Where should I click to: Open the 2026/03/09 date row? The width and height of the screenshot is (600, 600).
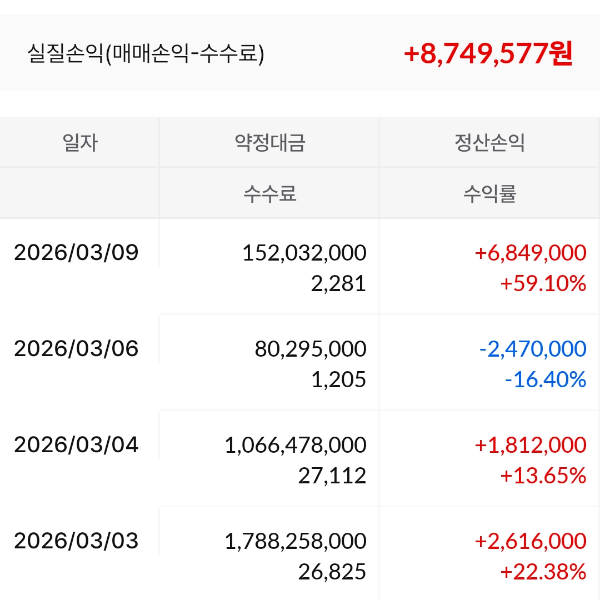(76, 252)
